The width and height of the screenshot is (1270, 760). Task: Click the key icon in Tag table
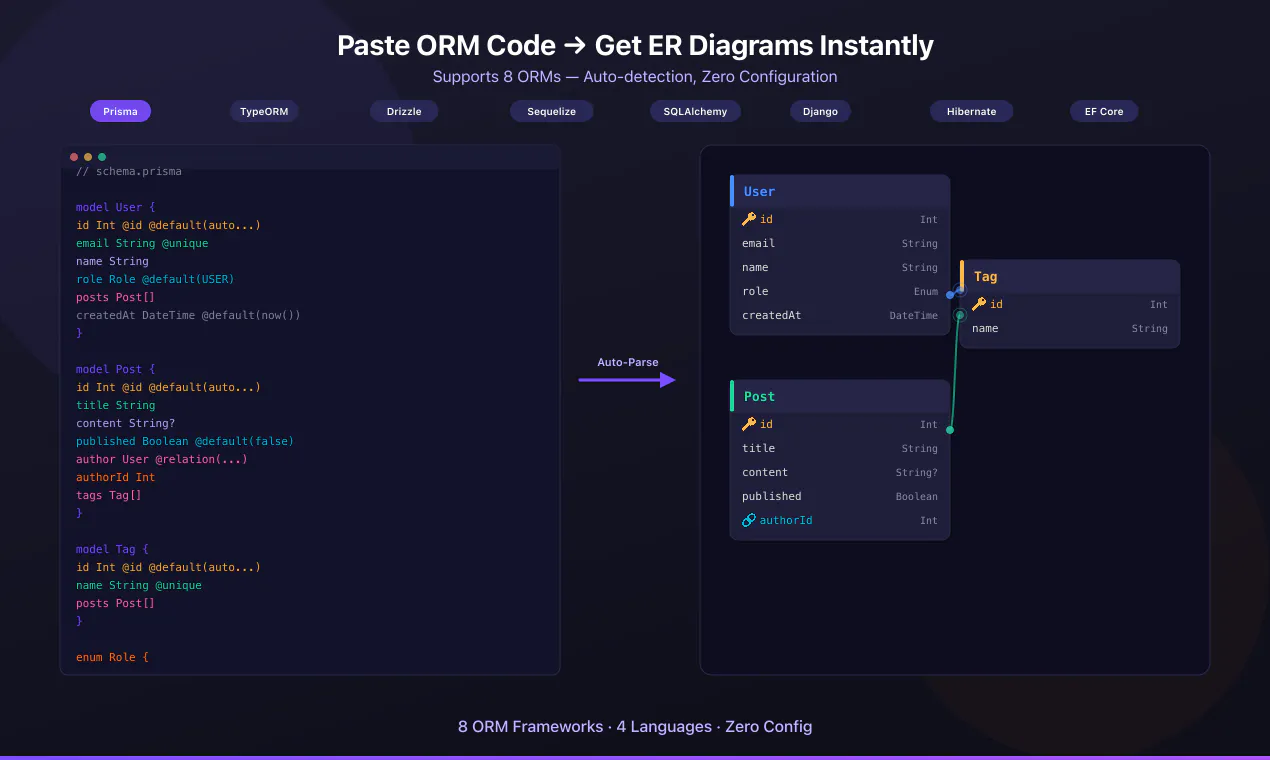coord(979,304)
